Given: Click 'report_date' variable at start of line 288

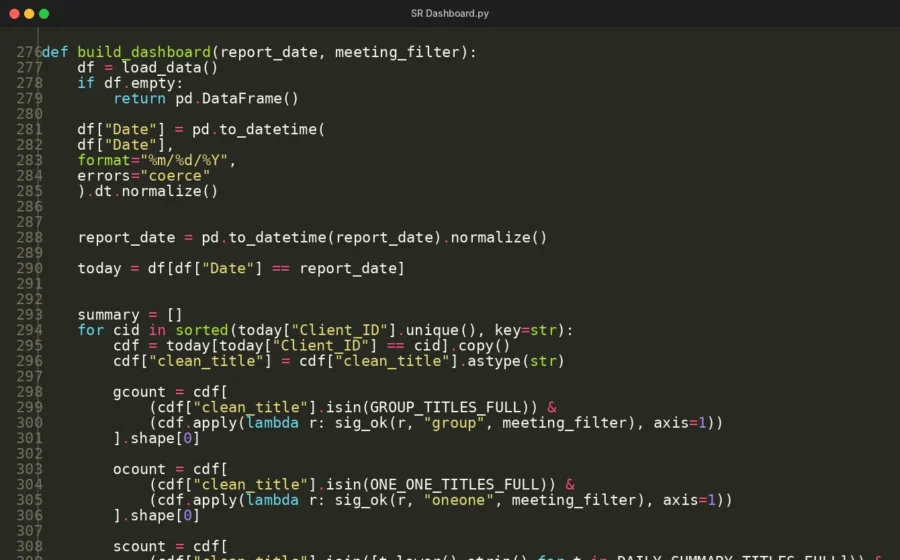Looking at the screenshot, I should point(126,238).
